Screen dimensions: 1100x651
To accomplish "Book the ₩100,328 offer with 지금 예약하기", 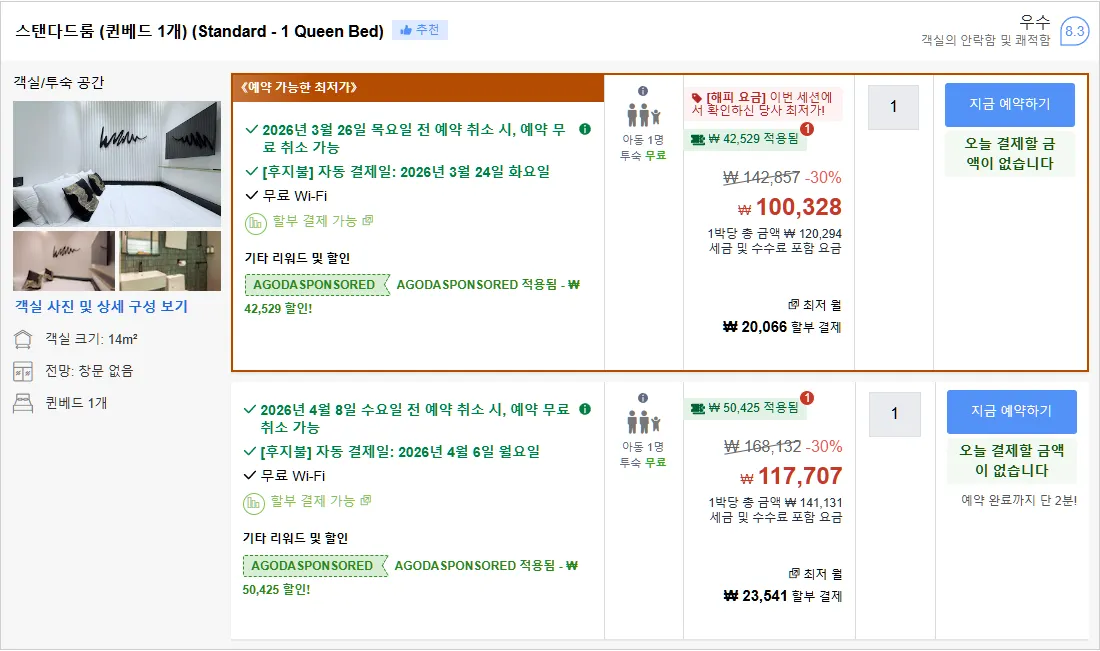I will [x=1010, y=105].
